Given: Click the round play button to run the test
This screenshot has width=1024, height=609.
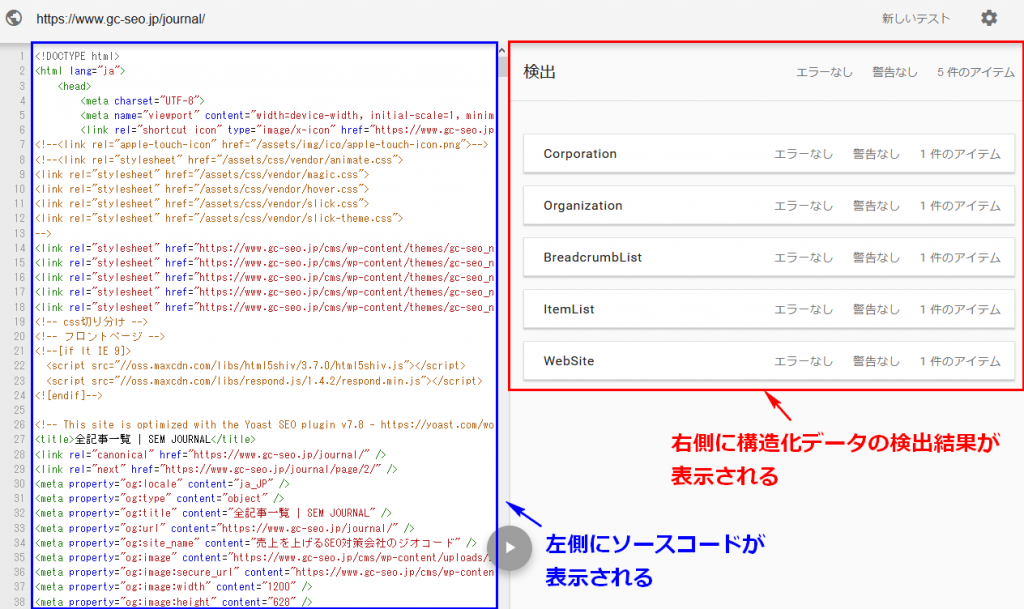Looking at the screenshot, I should tap(510, 548).
